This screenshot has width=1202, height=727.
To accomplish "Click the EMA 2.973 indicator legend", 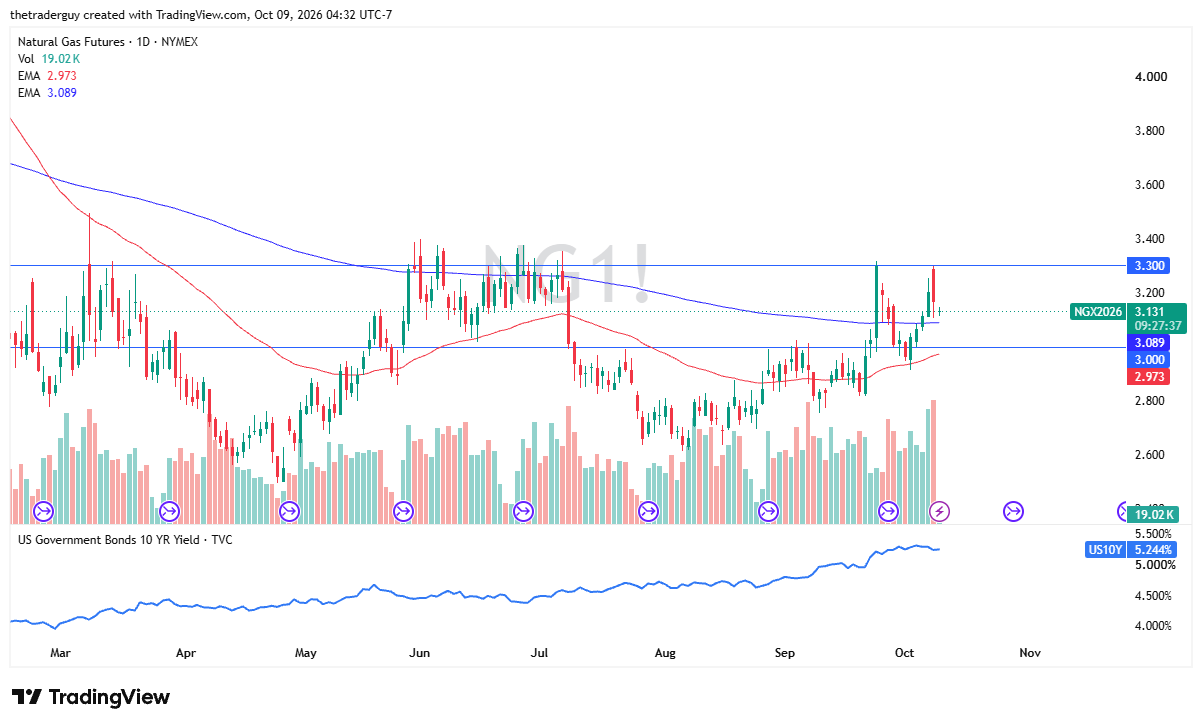I will click(x=48, y=76).
